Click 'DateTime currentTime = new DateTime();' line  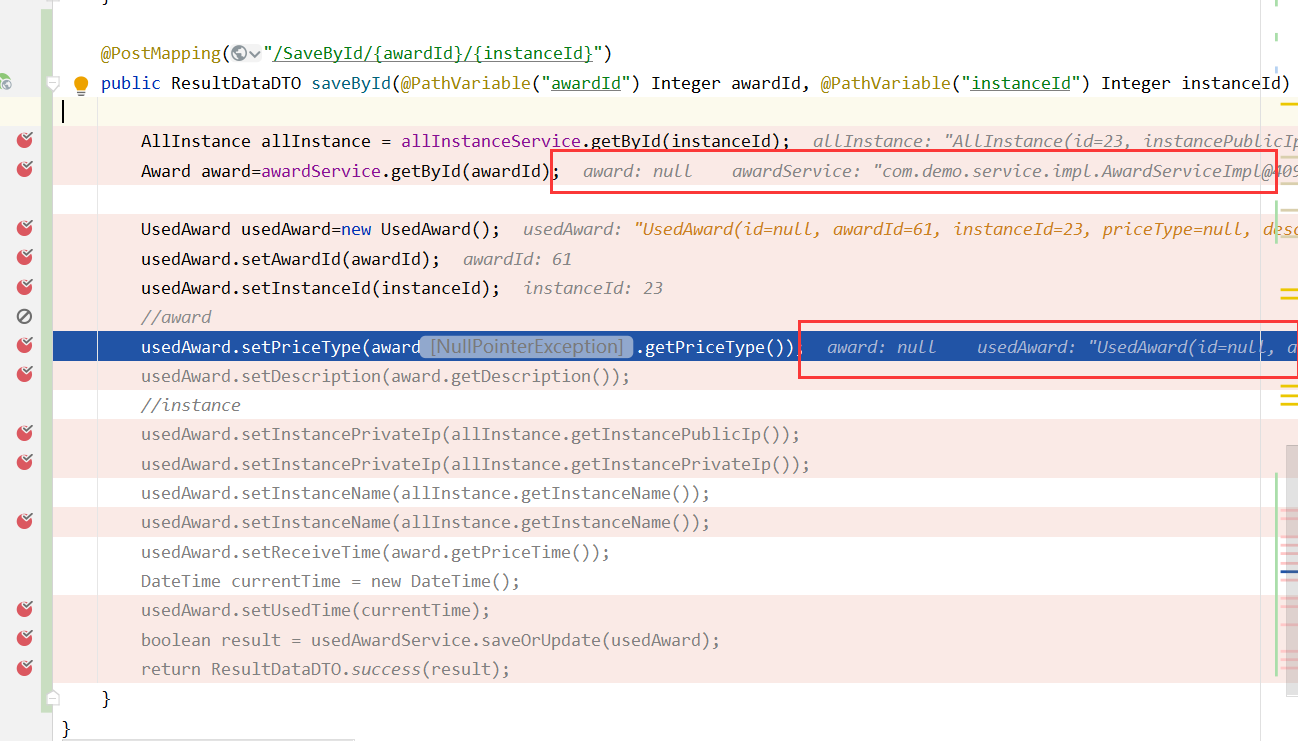click(x=331, y=581)
